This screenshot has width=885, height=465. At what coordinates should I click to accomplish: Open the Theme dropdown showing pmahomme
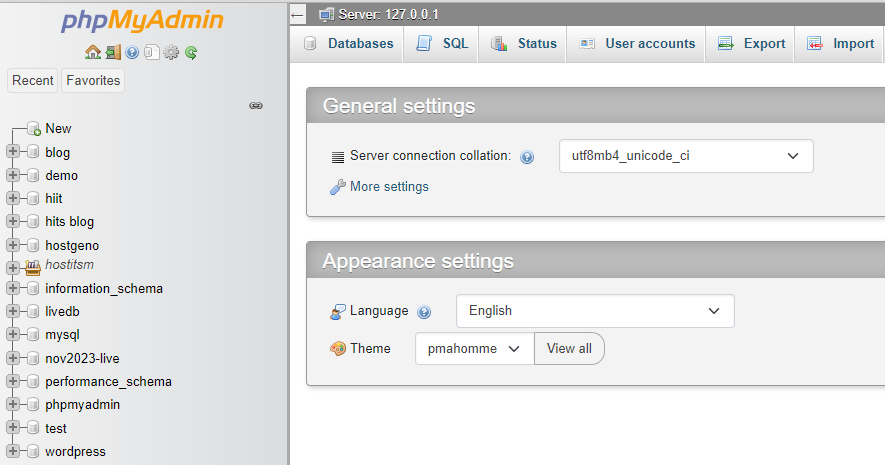click(x=475, y=349)
